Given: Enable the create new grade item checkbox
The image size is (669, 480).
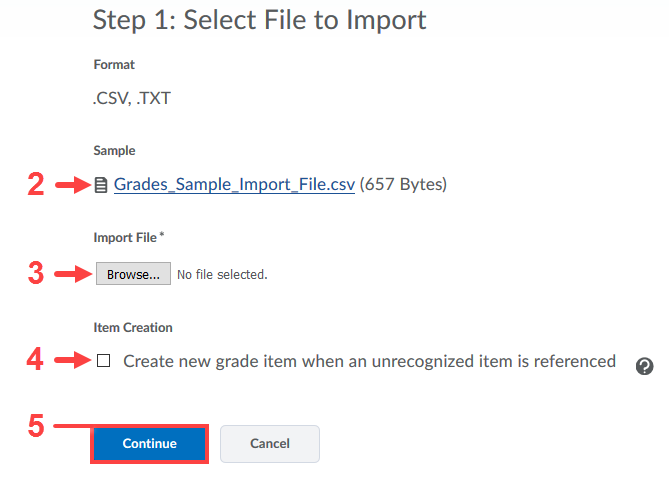Looking at the screenshot, I should pyautogui.click(x=104, y=361).
